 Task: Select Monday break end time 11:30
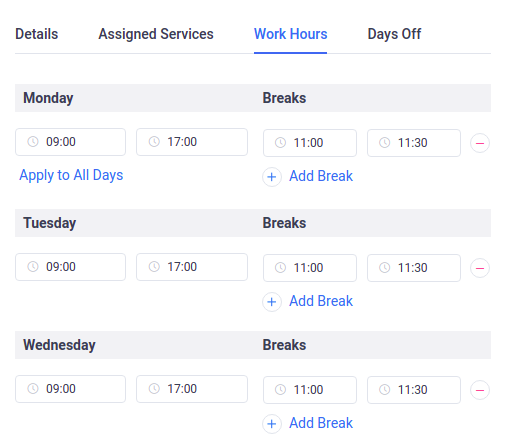coord(414,143)
